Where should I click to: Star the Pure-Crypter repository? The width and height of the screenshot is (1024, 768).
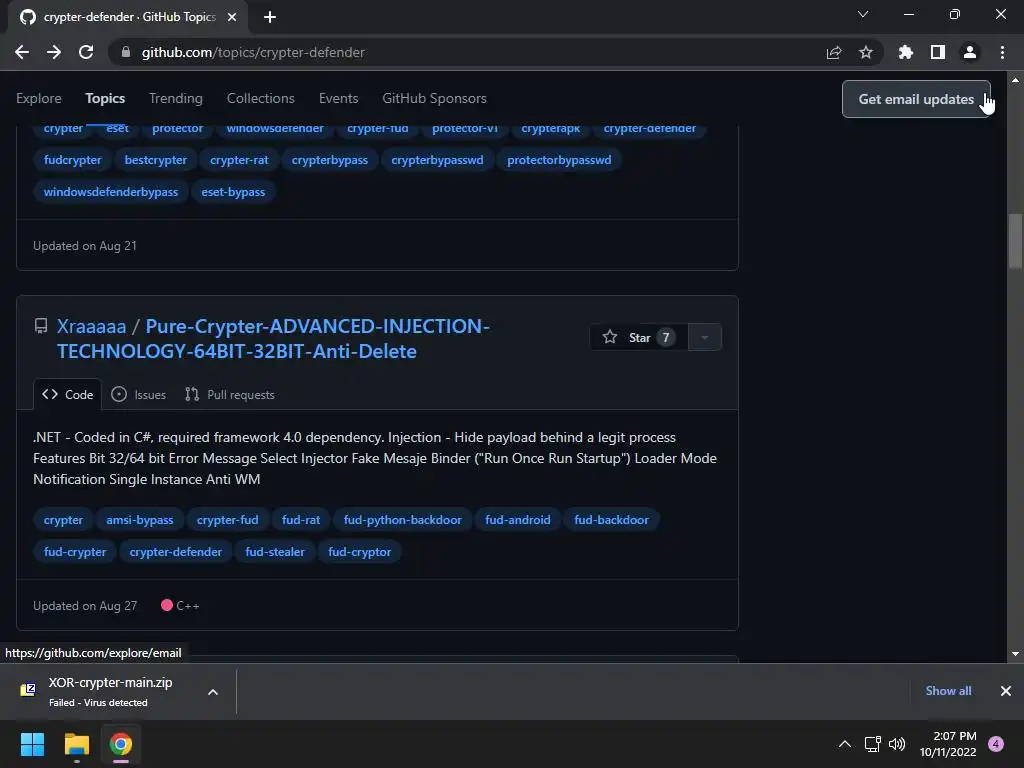coord(639,338)
